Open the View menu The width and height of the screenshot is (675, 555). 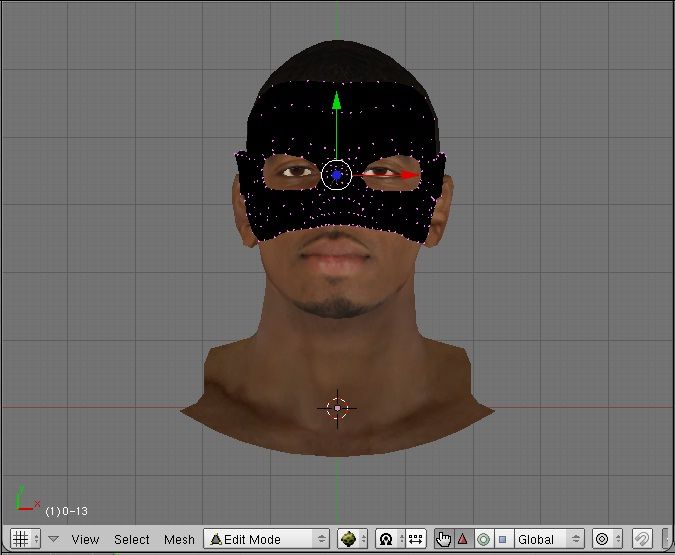point(85,539)
